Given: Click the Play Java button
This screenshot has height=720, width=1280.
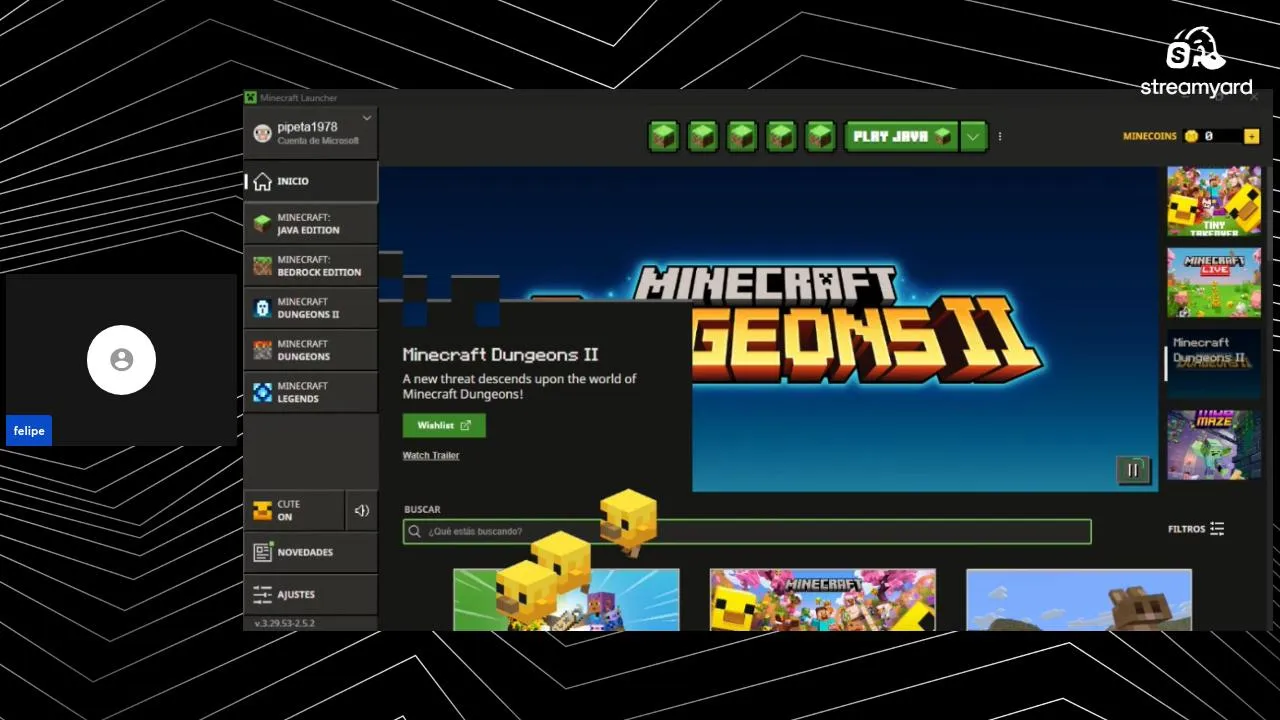Looking at the screenshot, I should pyautogui.click(x=901, y=137).
